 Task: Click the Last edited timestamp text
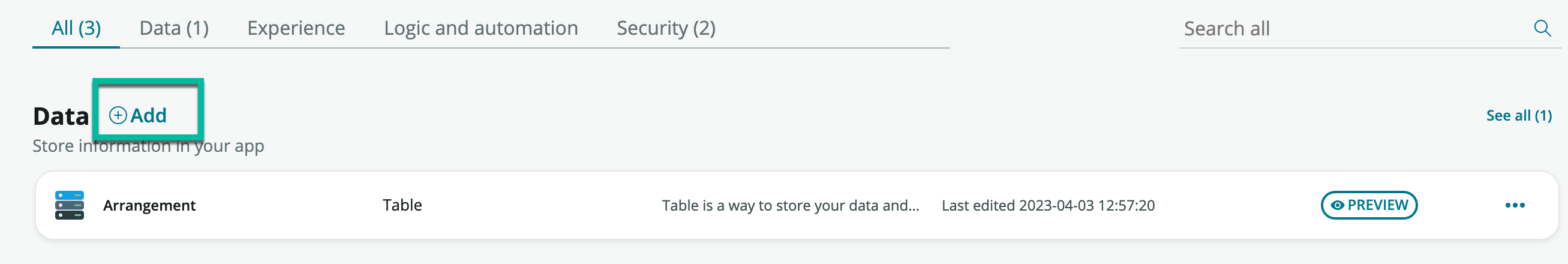1047,206
